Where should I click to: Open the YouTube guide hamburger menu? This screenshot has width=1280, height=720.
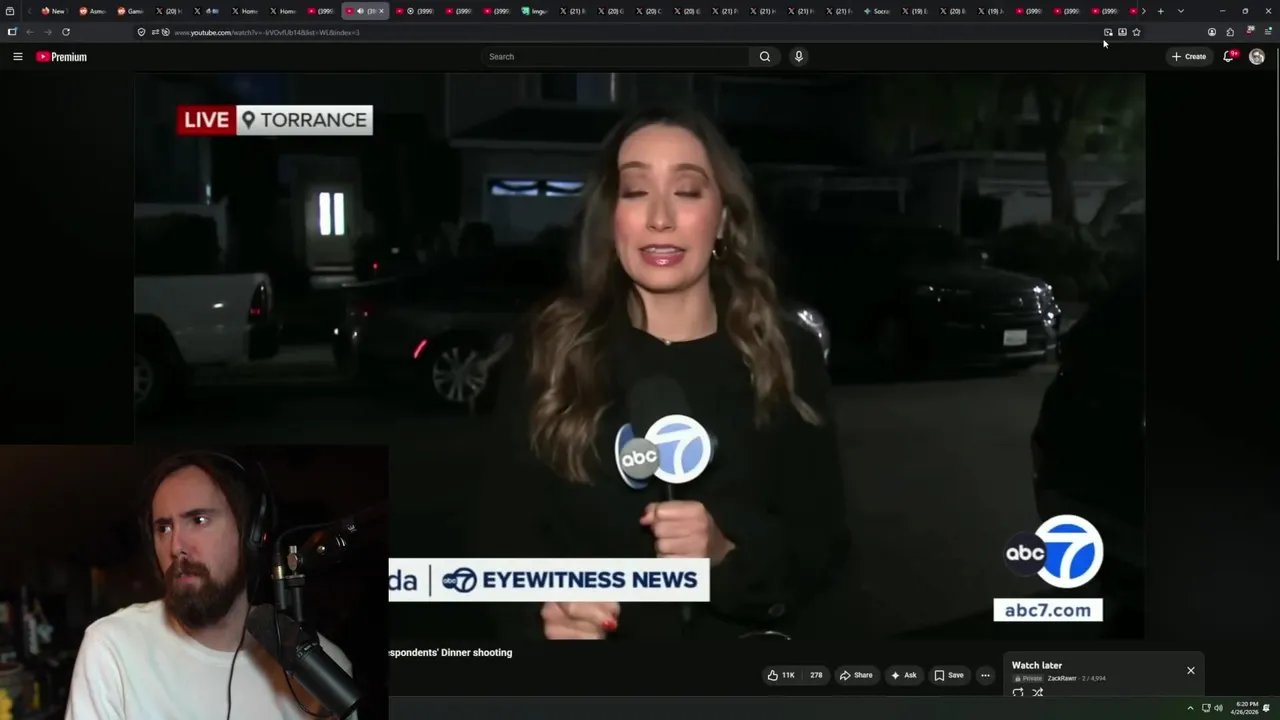point(17,57)
